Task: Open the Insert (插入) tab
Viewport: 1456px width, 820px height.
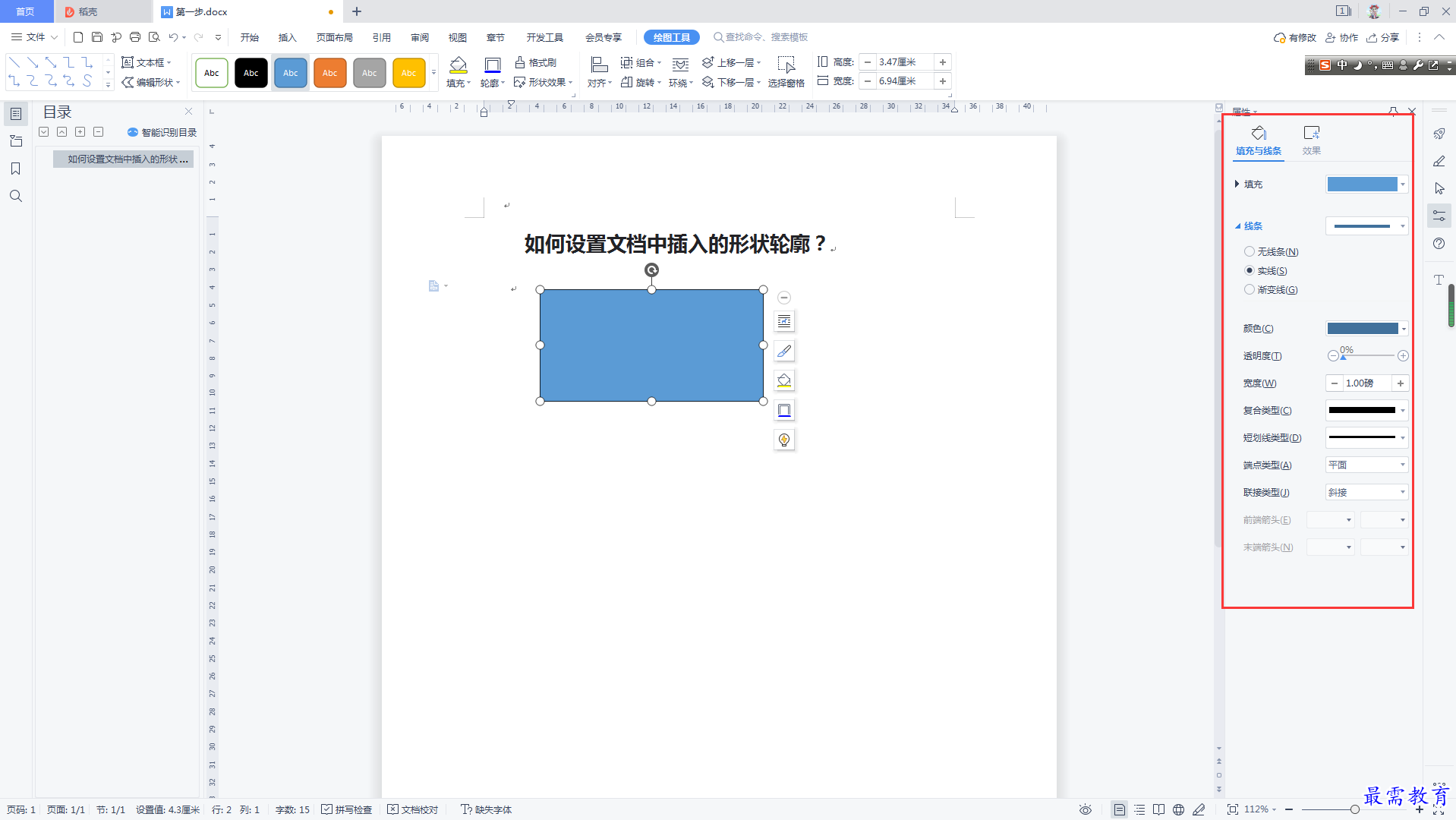Action: pyautogui.click(x=288, y=37)
